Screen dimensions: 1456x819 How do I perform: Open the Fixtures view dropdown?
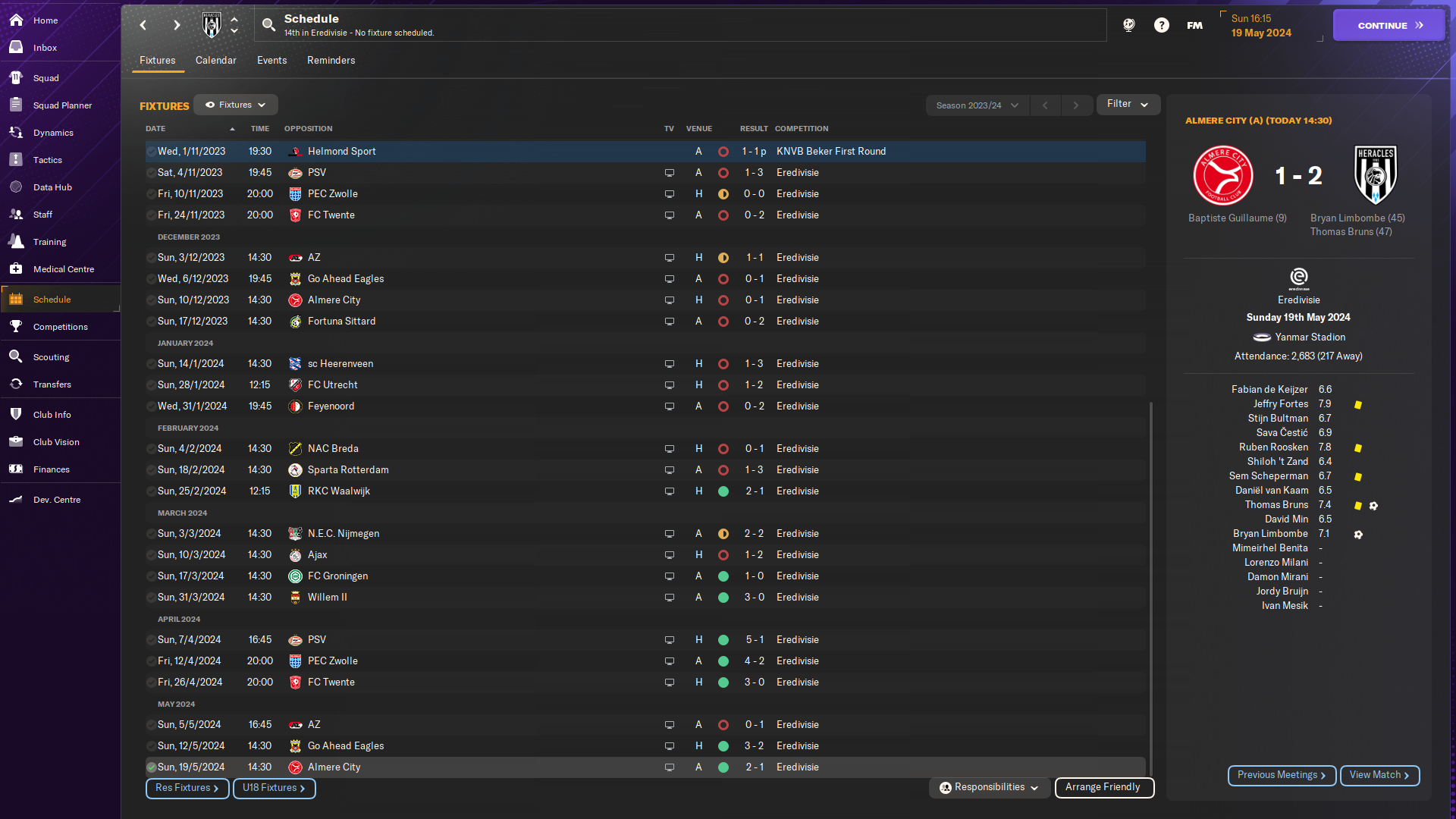(x=236, y=105)
